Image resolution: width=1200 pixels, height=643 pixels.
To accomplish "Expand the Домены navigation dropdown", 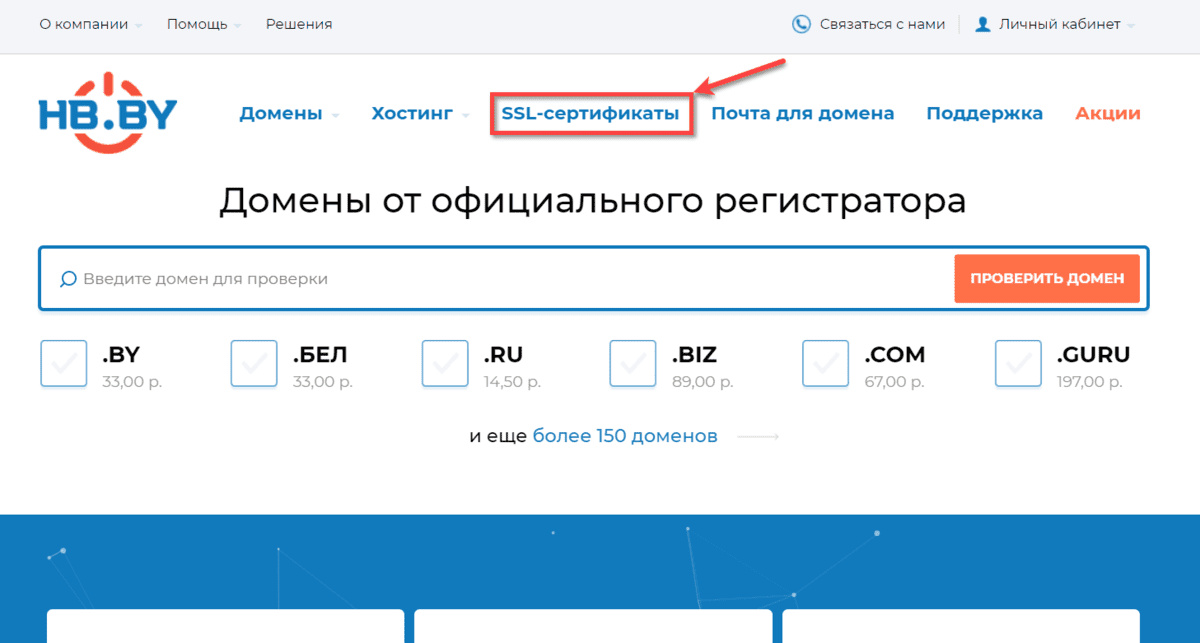I will (281, 113).
